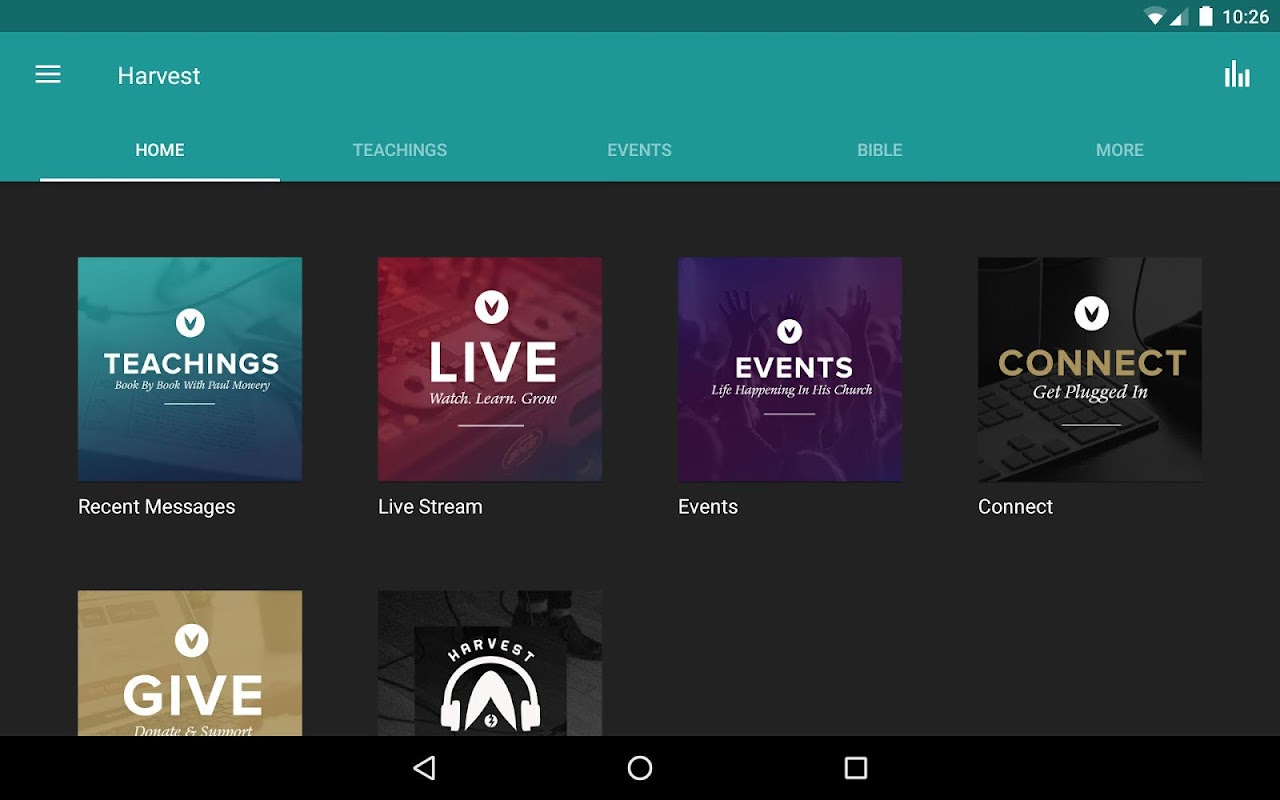Tap the cellular signal status icon

pyautogui.click(x=1179, y=16)
